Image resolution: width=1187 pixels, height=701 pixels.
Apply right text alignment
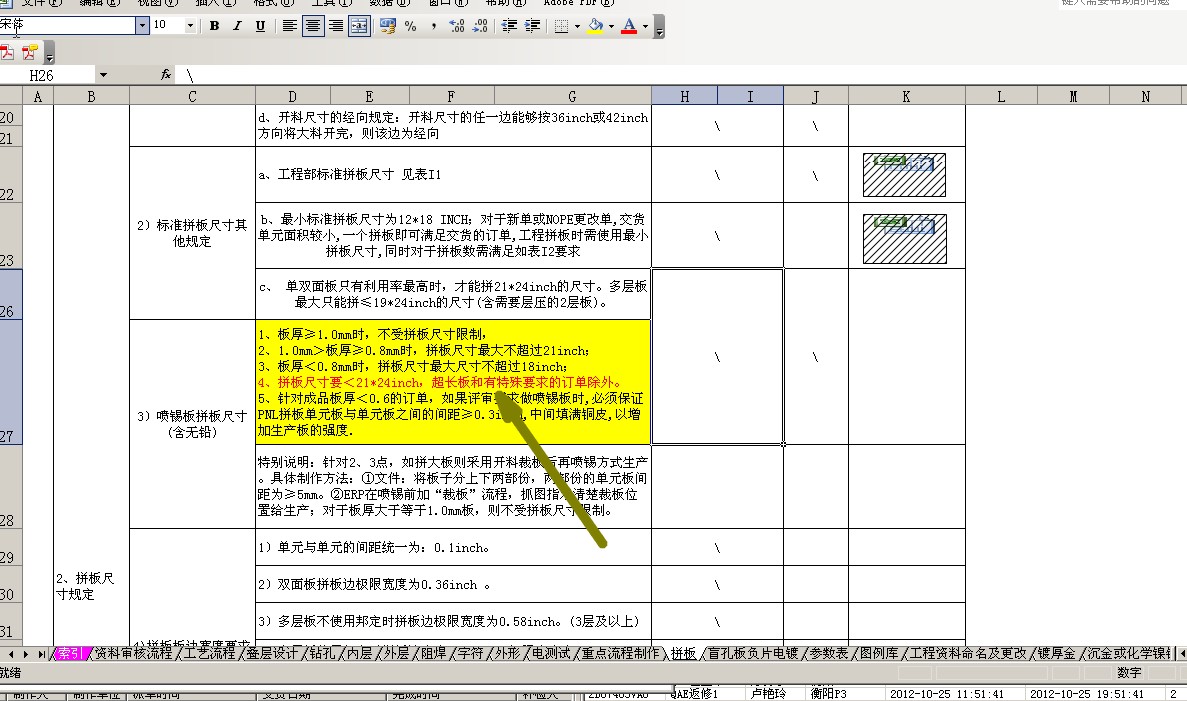tap(335, 26)
